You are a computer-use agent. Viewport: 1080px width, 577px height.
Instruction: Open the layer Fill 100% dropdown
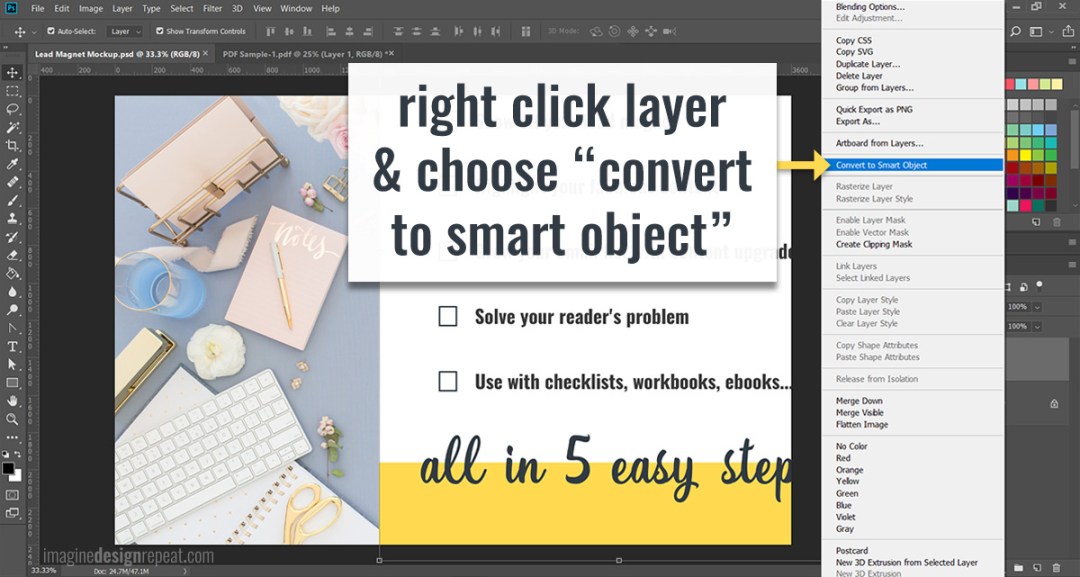pyautogui.click(x=1037, y=326)
